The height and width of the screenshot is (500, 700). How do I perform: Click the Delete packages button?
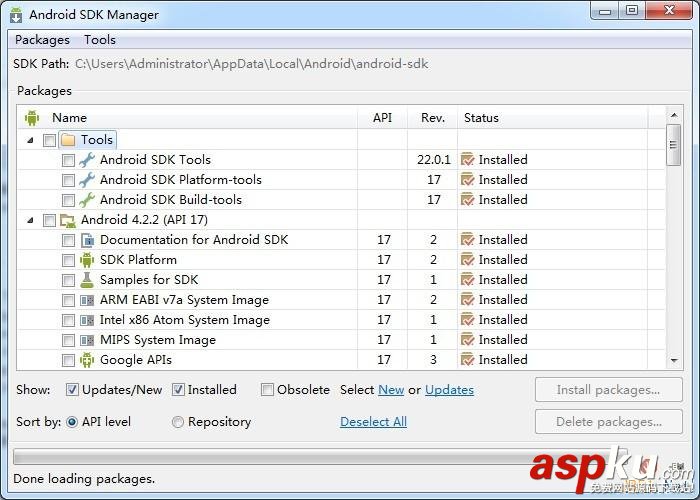pos(608,422)
